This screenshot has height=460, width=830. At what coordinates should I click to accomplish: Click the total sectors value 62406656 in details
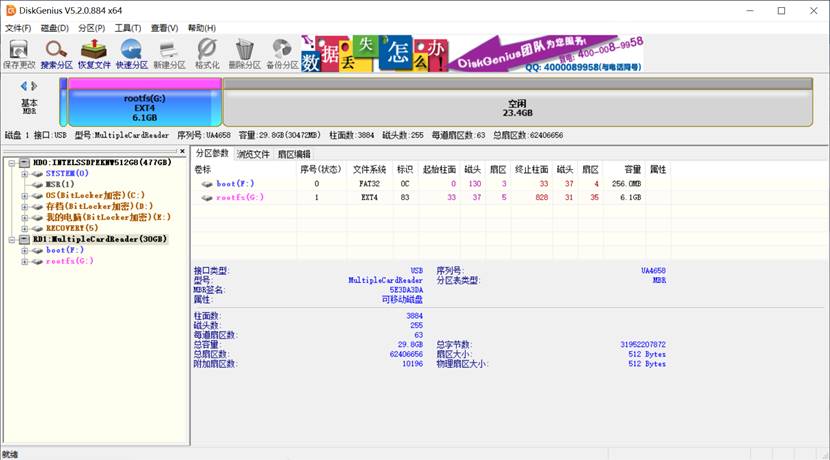pos(406,354)
